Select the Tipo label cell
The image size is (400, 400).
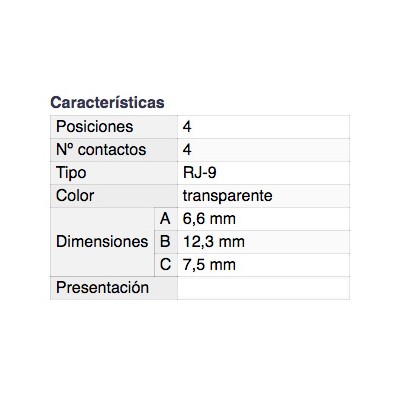coord(114,173)
